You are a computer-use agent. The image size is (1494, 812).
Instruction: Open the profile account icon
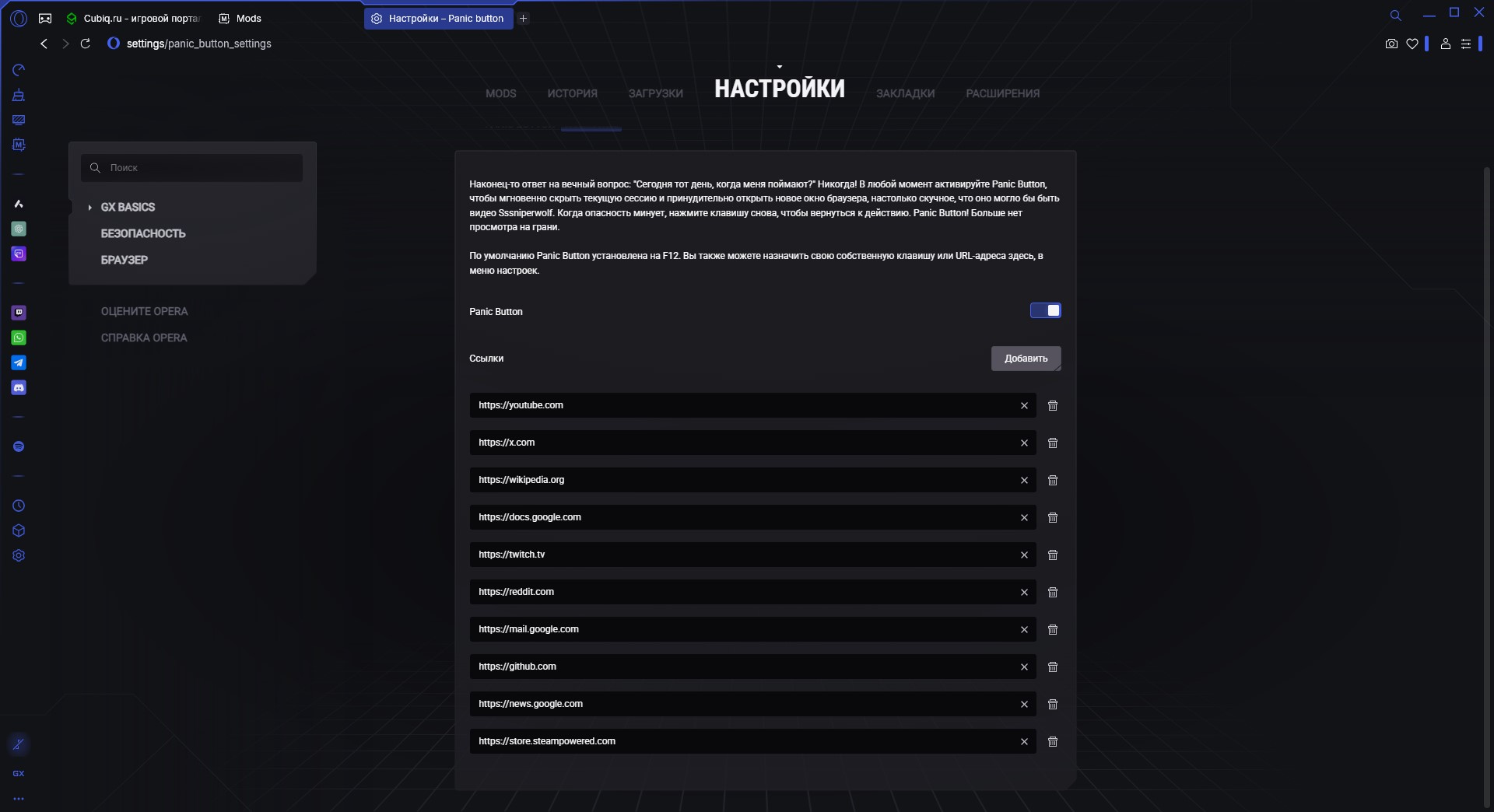point(1445,44)
